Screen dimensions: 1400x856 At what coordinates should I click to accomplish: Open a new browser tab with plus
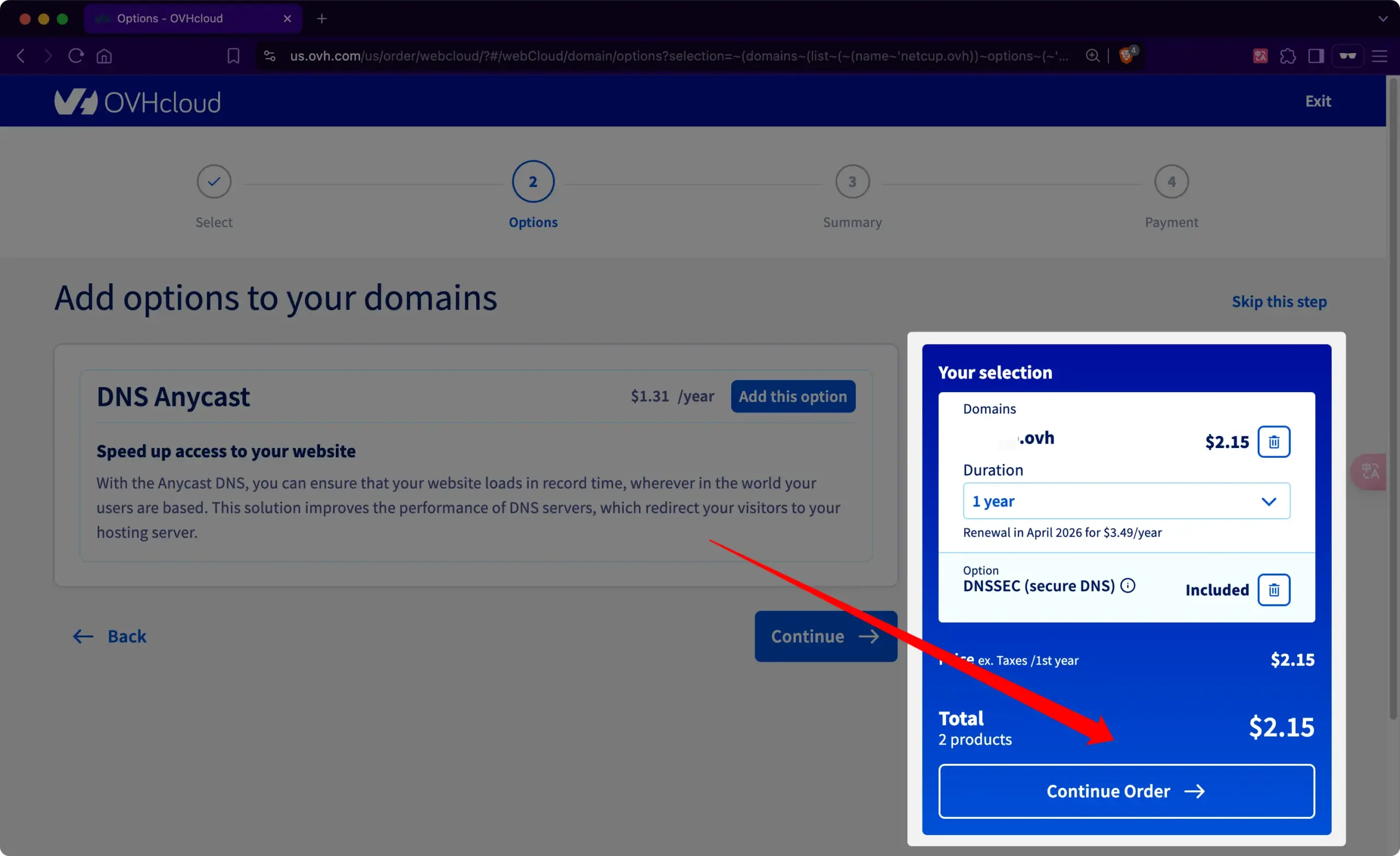pyautogui.click(x=322, y=18)
